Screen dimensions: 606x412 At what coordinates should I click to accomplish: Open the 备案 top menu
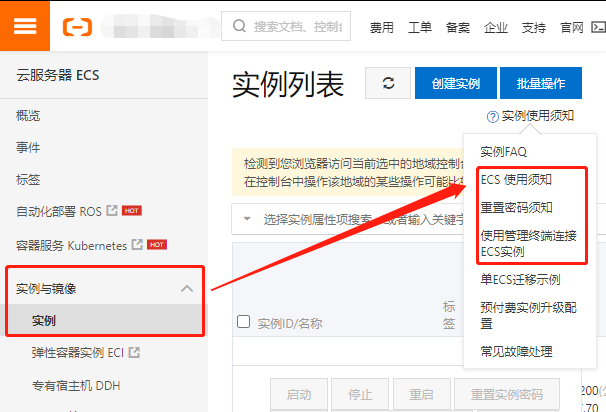tap(458, 27)
